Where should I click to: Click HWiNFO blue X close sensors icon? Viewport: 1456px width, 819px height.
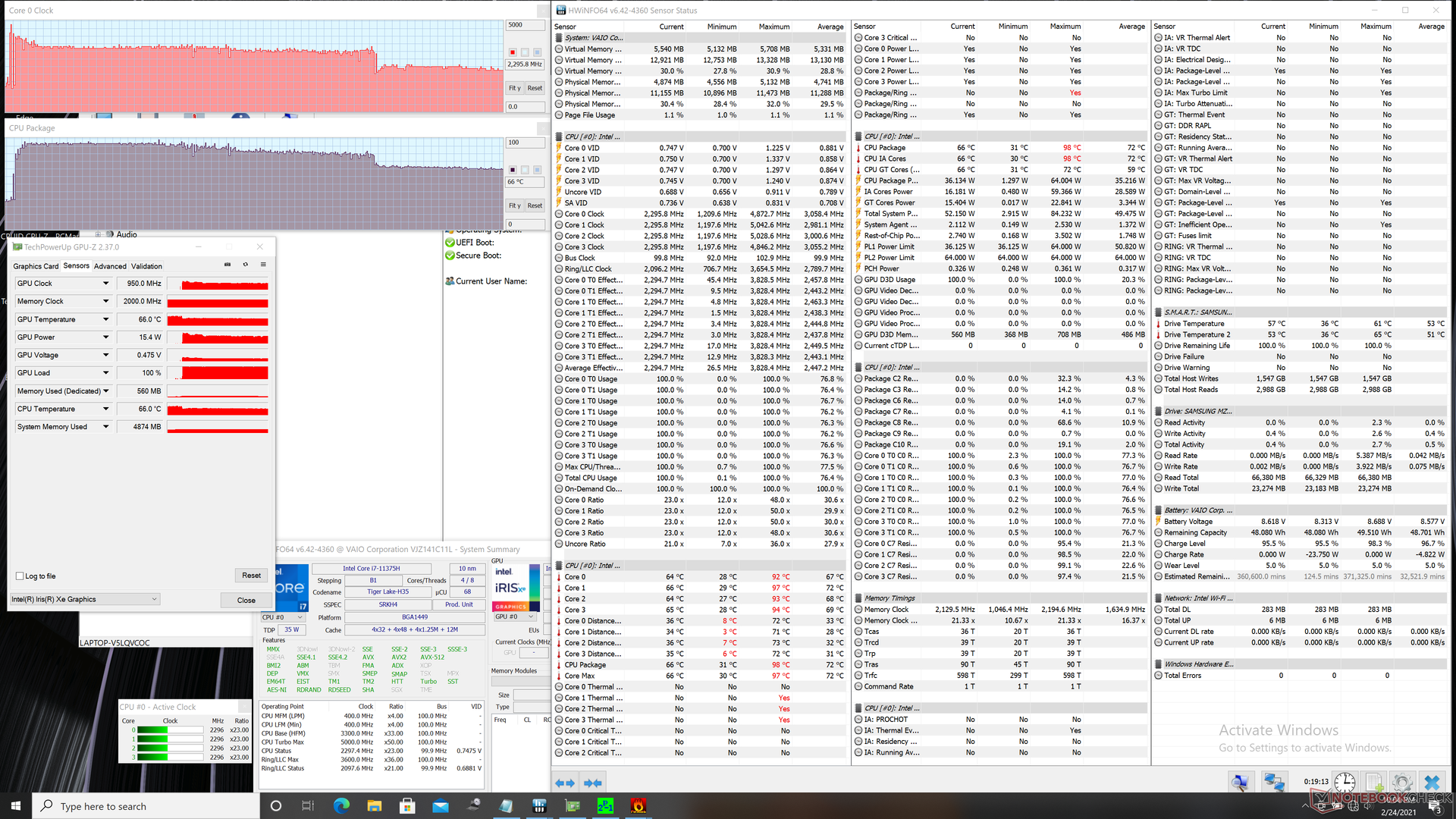pos(1432,782)
